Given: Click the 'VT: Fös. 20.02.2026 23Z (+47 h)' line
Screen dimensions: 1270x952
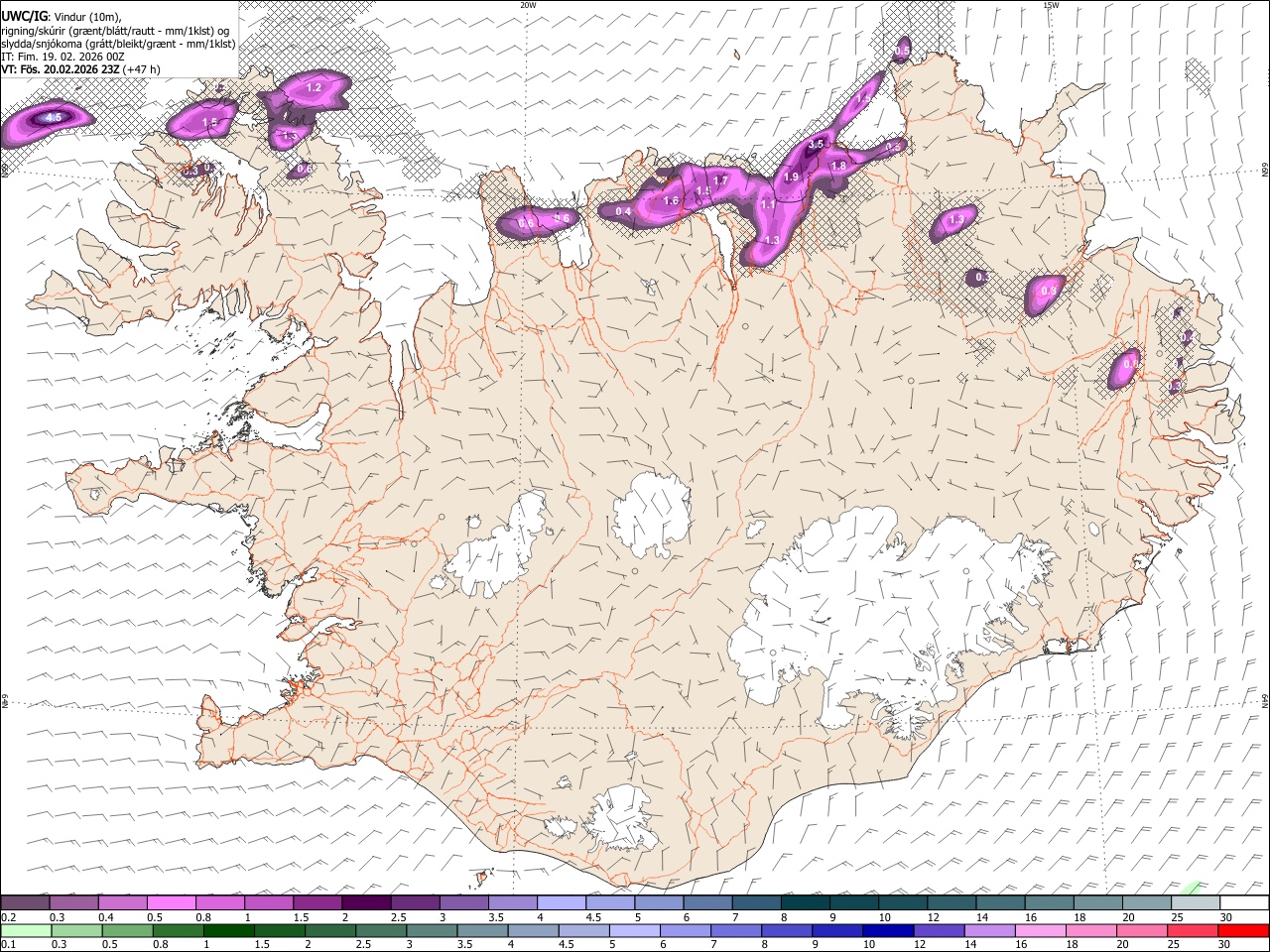Looking at the screenshot, I should pyautogui.click(x=80, y=69).
